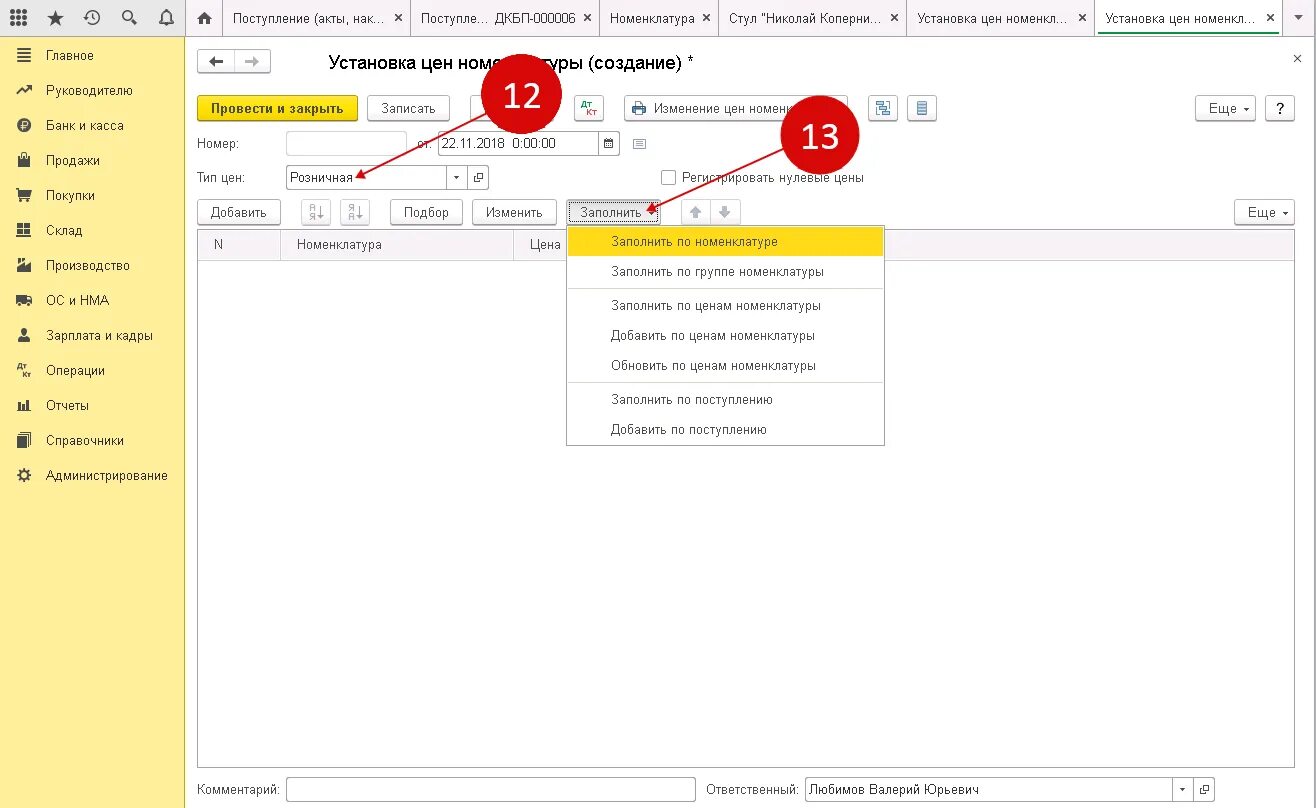Open the help question mark button

1280,108
